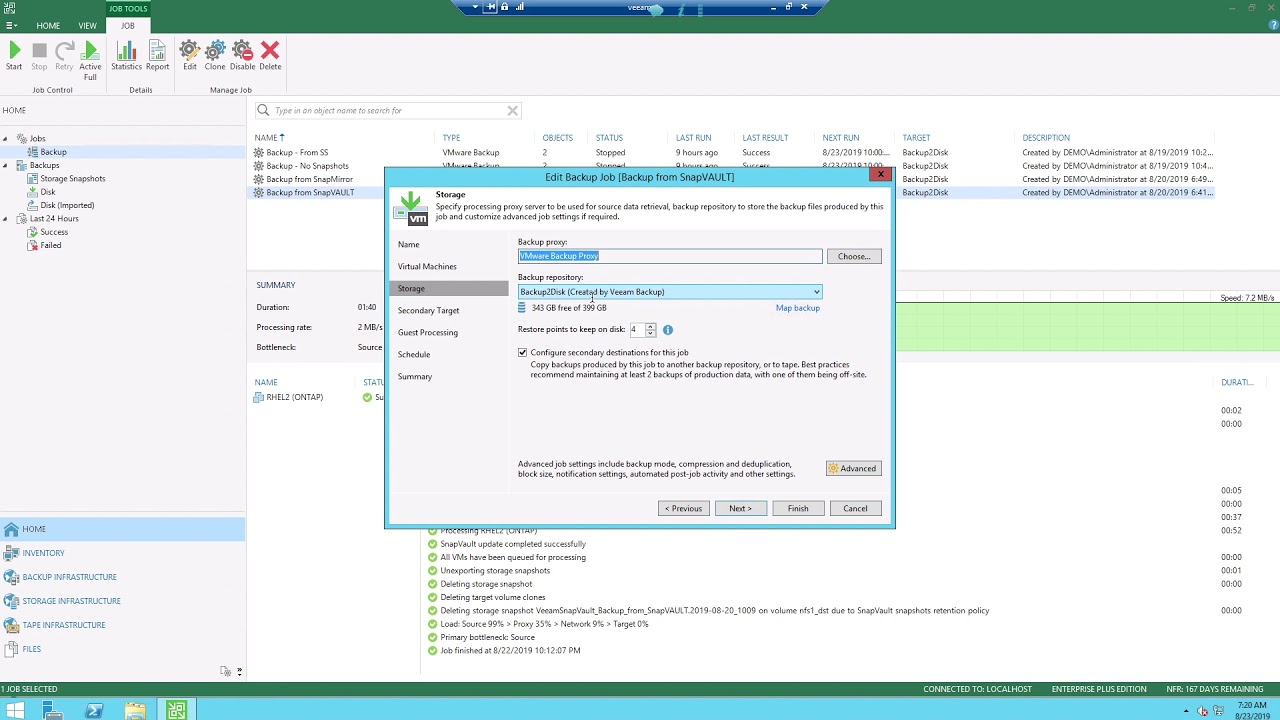The width and height of the screenshot is (1280, 720).
Task: Switch to the HOME ribbon tab
Action: point(48,26)
